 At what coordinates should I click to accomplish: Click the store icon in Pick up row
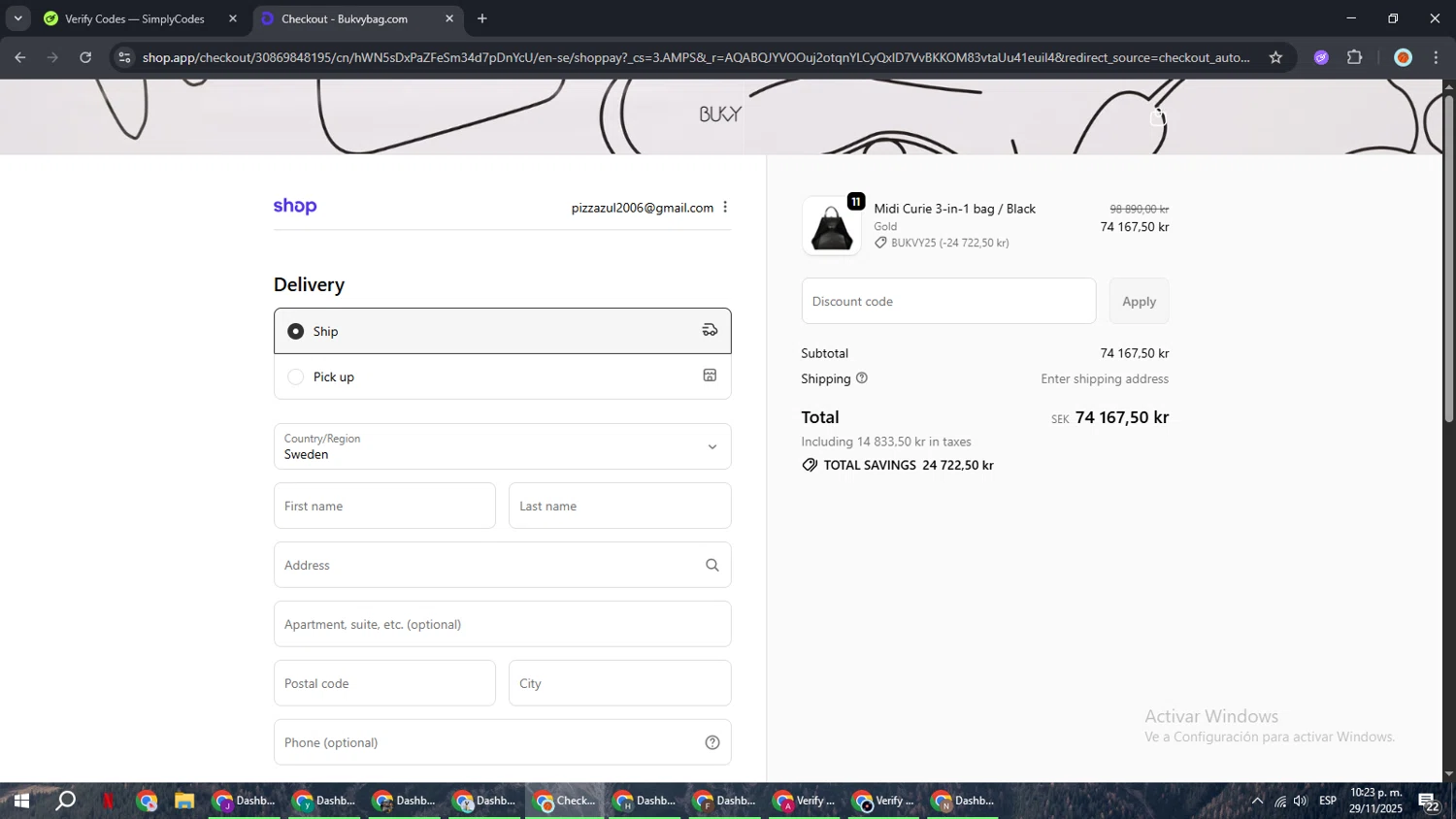710,376
